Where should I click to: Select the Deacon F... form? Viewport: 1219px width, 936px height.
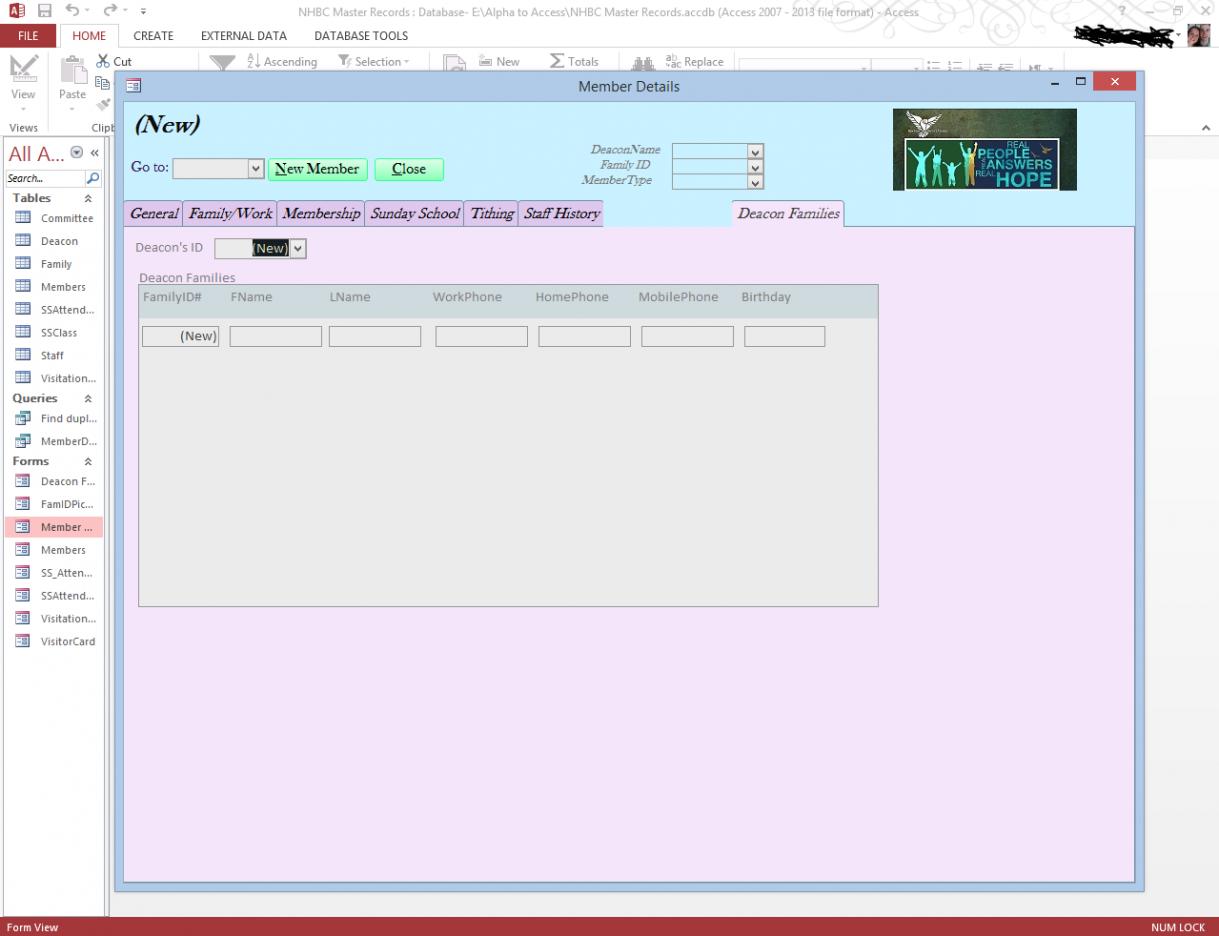click(x=54, y=482)
